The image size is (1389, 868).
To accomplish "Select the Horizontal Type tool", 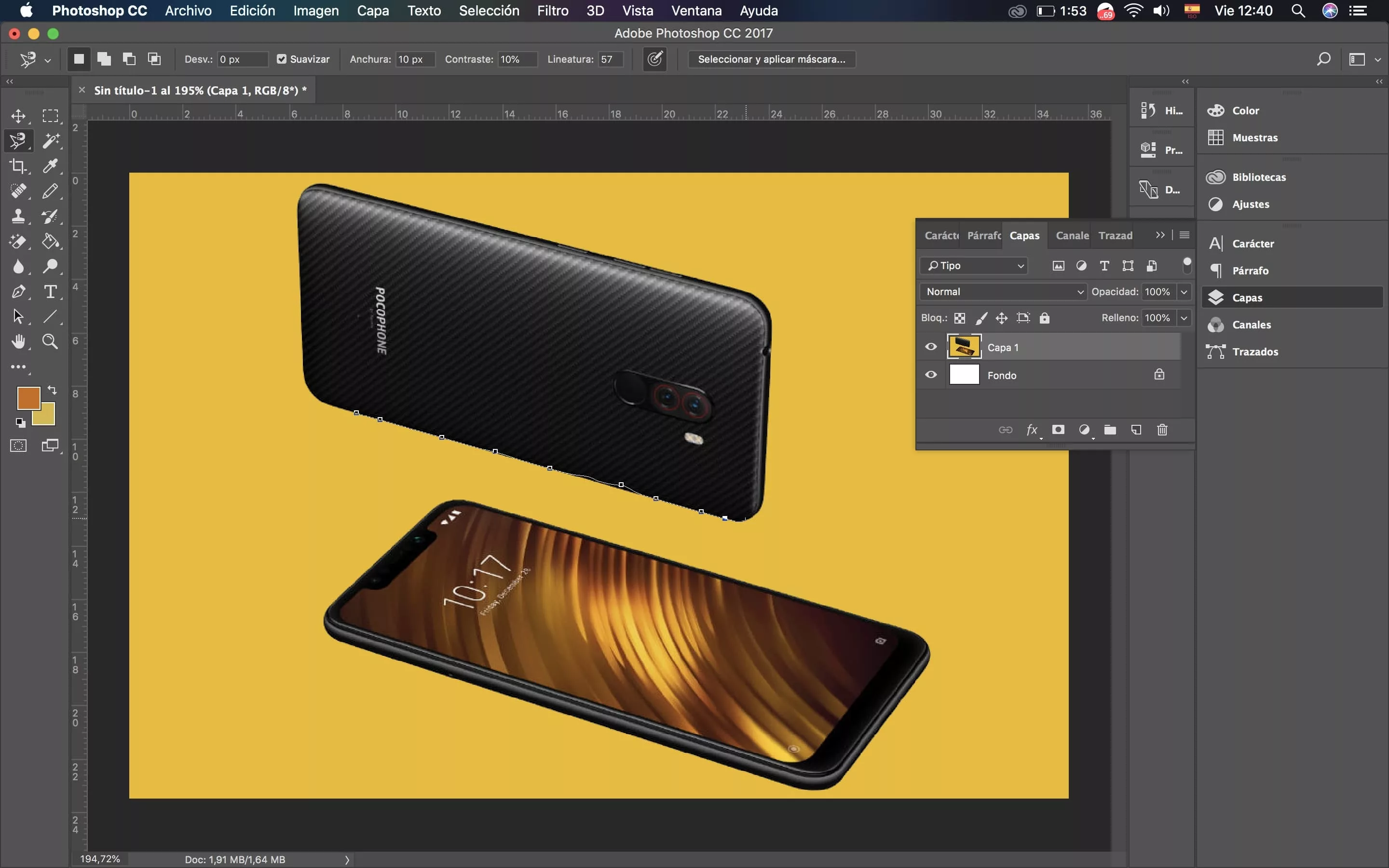I will pos(51,292).
